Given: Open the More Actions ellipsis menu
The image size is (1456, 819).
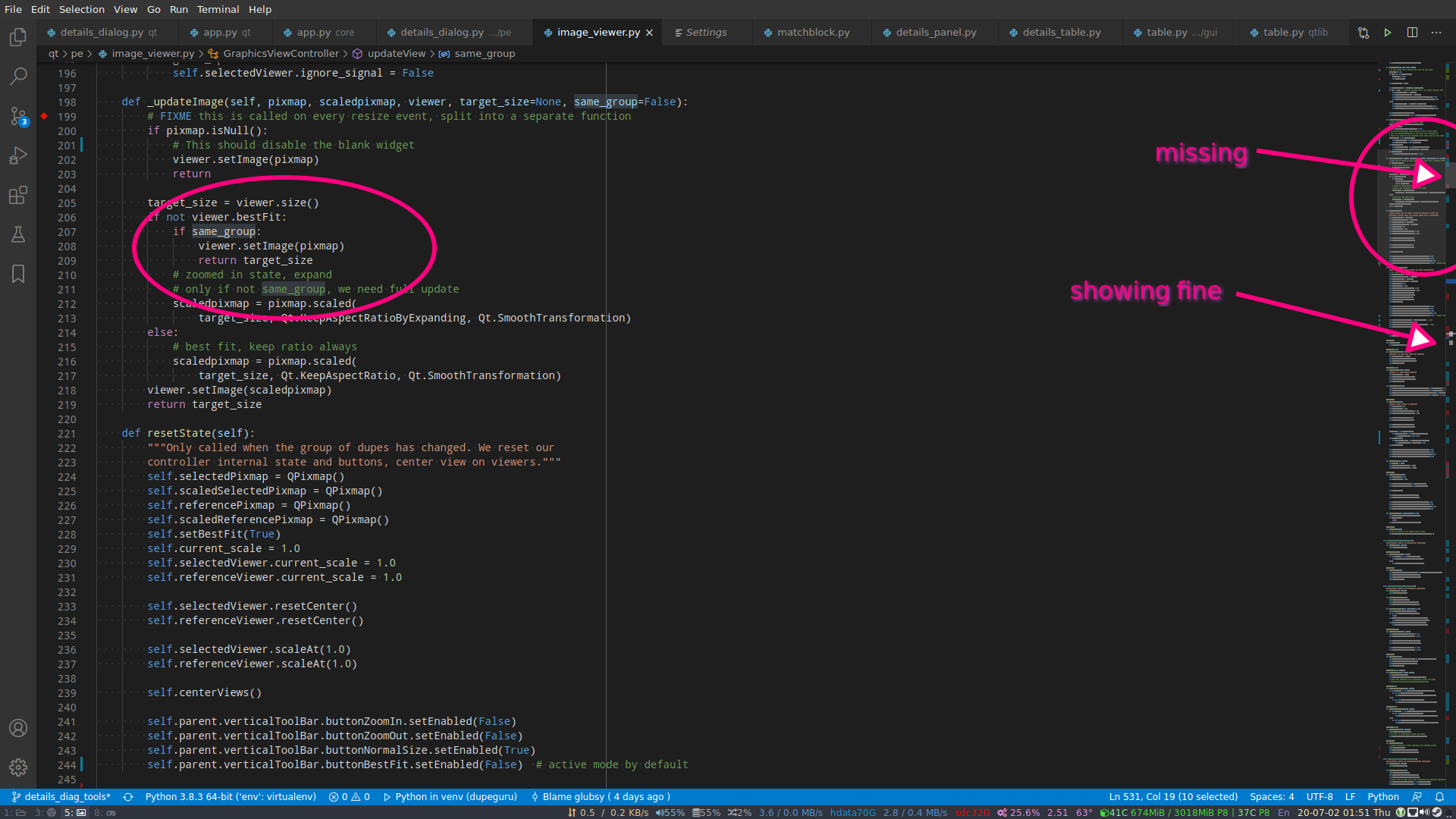Looking at the screenshot, I should click(1436, 33).
